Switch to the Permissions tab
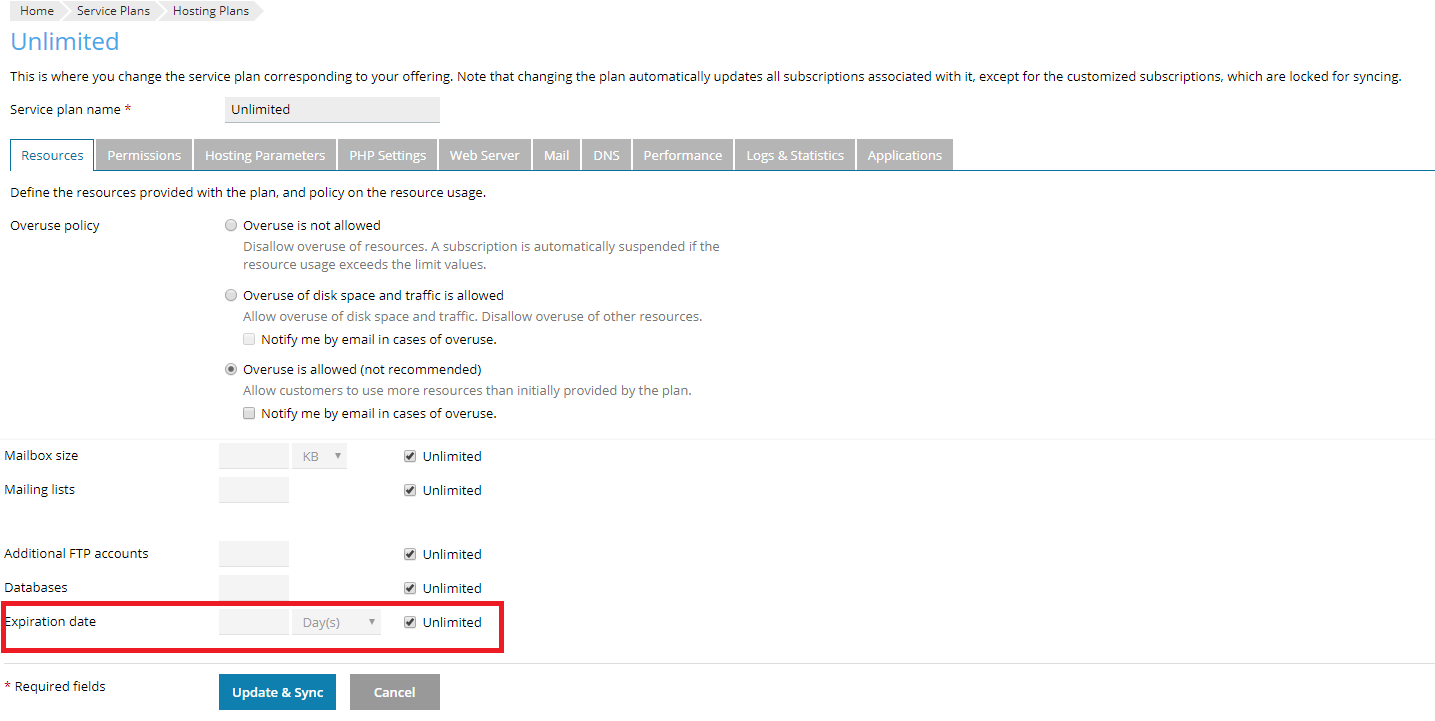The height and width of the screenshot is (721, 1435). click(144, 155)
